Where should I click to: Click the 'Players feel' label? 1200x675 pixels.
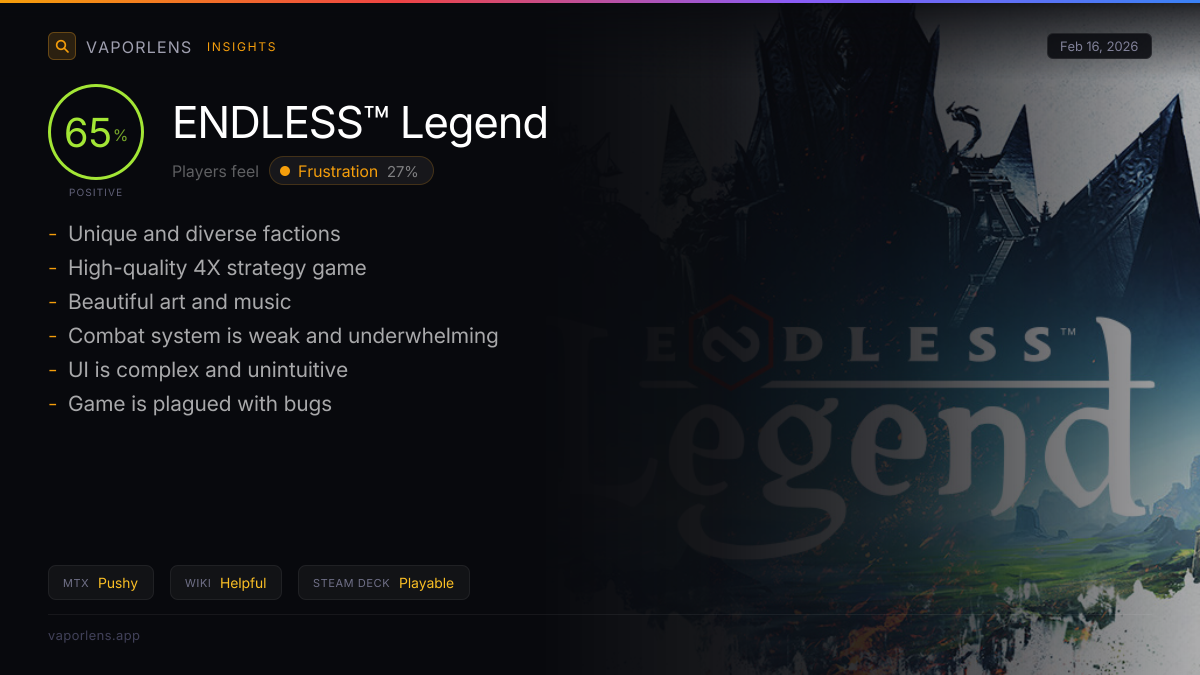[x=215, y=171]
